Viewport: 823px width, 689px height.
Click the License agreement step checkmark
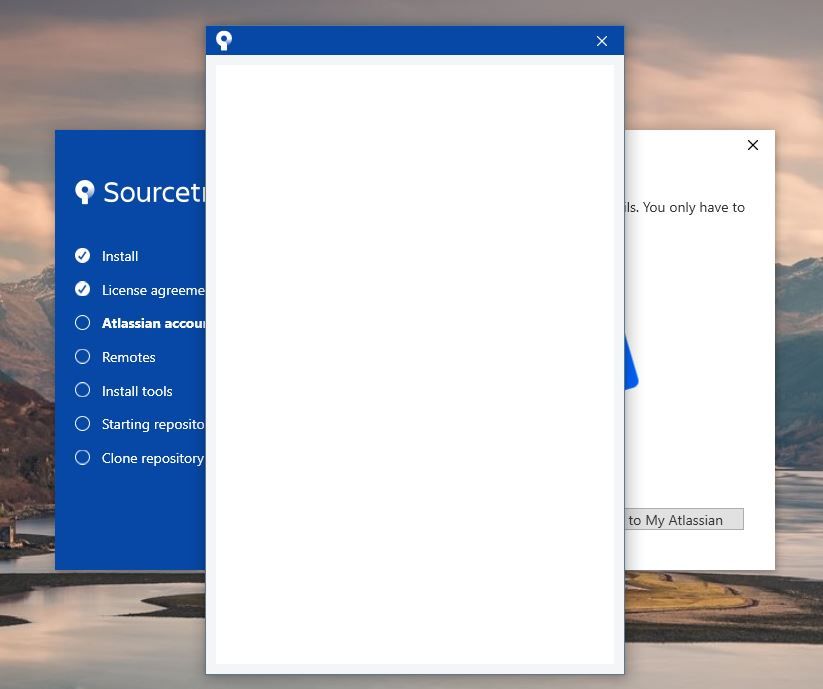82,289
